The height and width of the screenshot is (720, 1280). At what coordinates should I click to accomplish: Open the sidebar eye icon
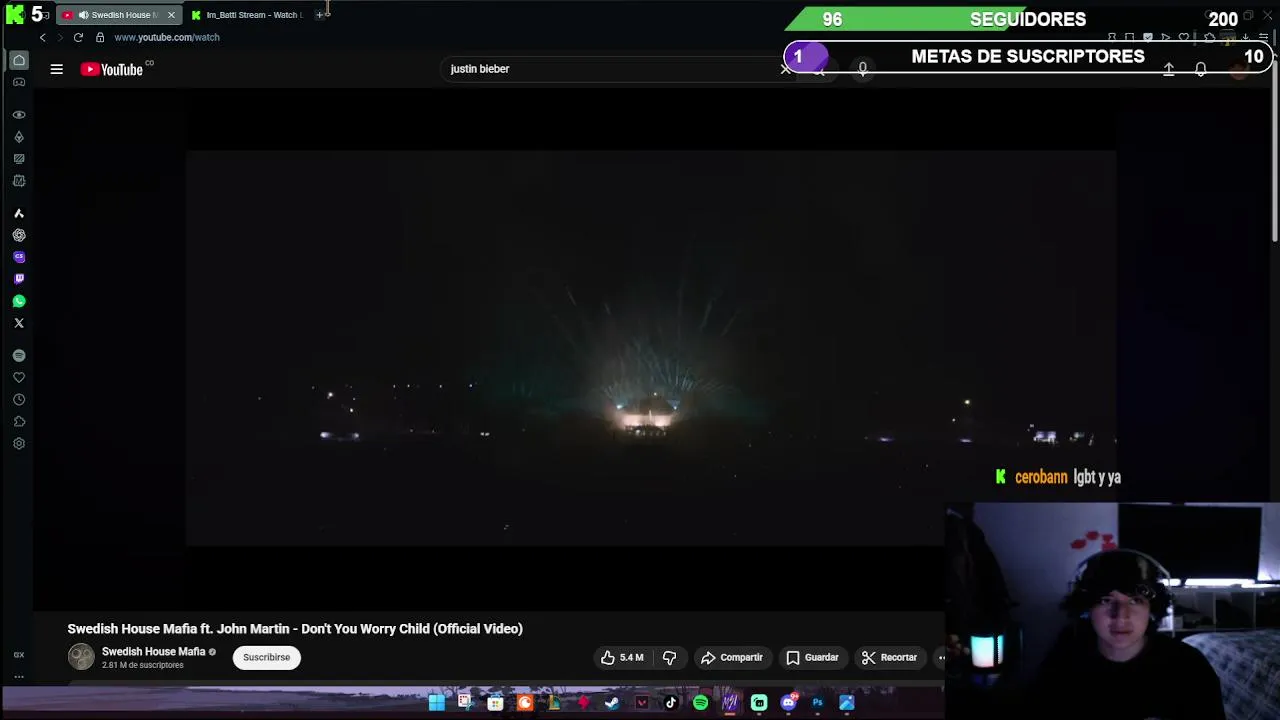click(x=19, y=115)
